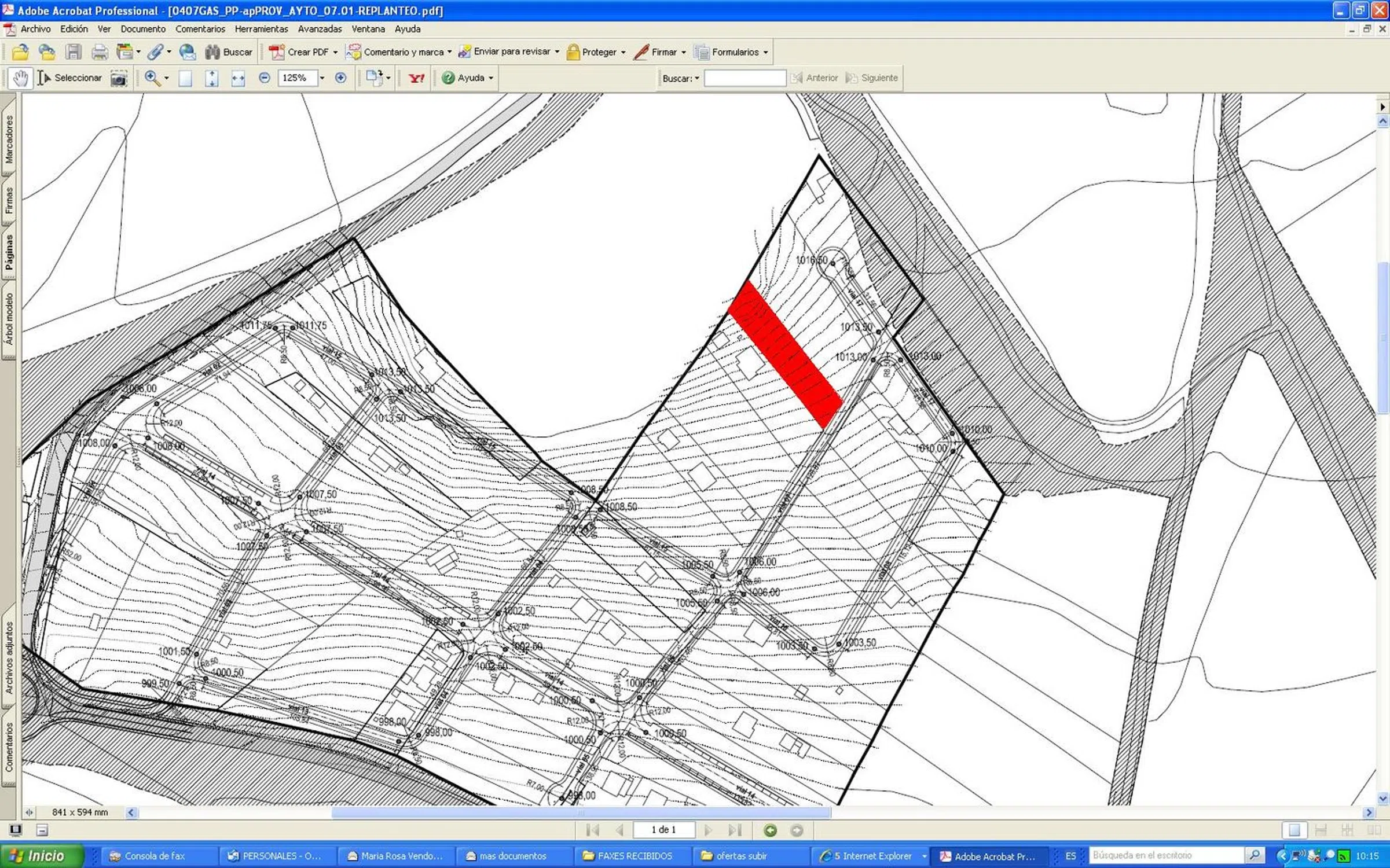Click the zoom out minus button
This screenshot has height=868, width=1390.
point(264,78)
